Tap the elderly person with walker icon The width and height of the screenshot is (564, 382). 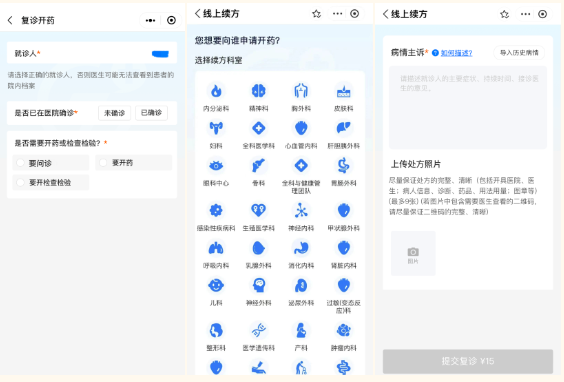(x=301, y=368)
